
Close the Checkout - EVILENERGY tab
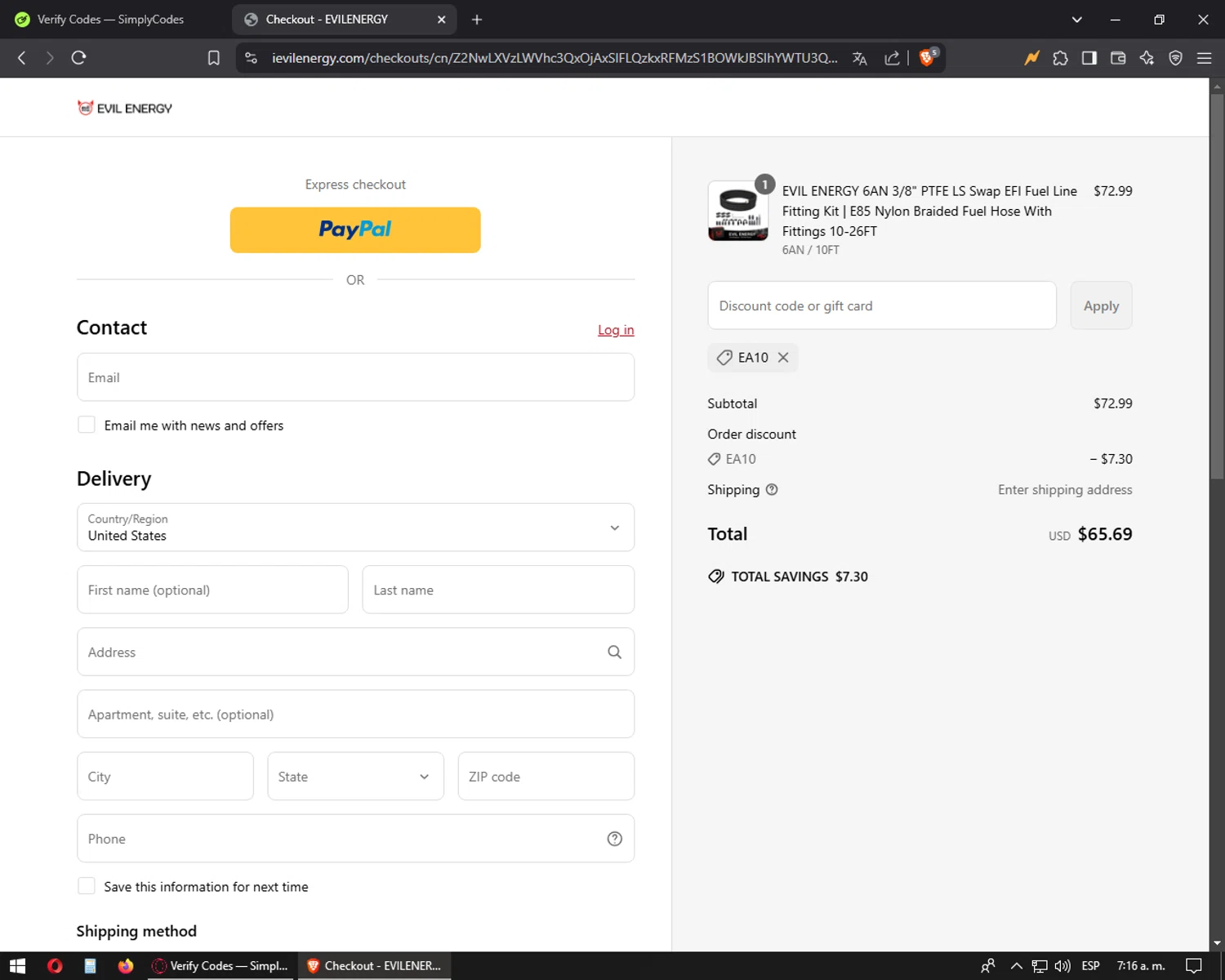click(x=442, y=20)
